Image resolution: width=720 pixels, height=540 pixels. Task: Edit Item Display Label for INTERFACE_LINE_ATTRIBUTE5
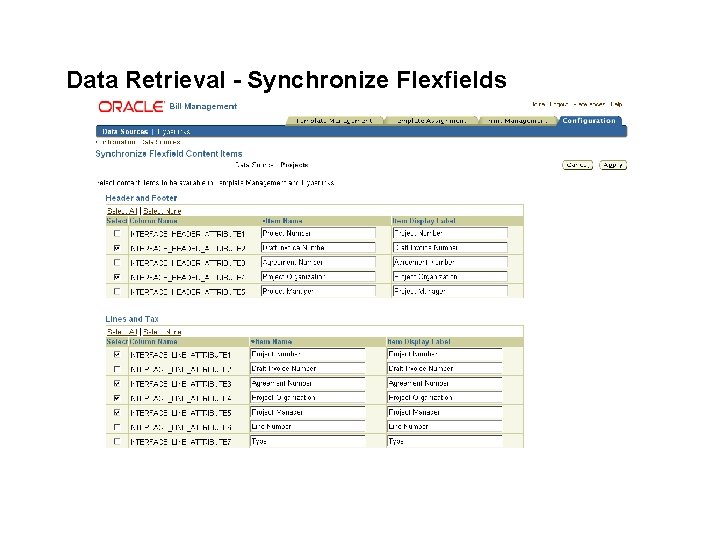pos(444,412)
